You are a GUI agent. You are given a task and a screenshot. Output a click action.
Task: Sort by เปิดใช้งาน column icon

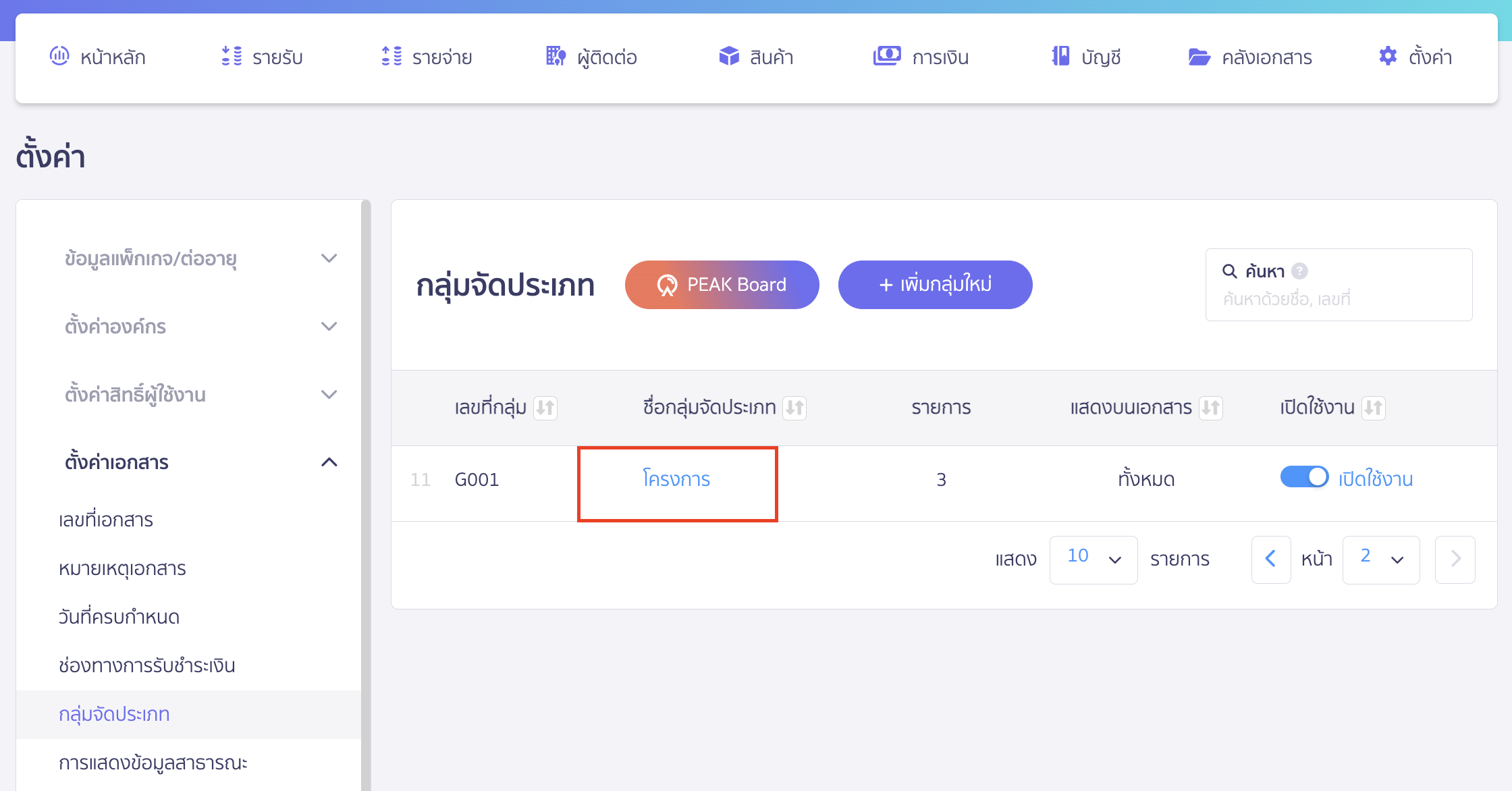[x=1373, y=408]
